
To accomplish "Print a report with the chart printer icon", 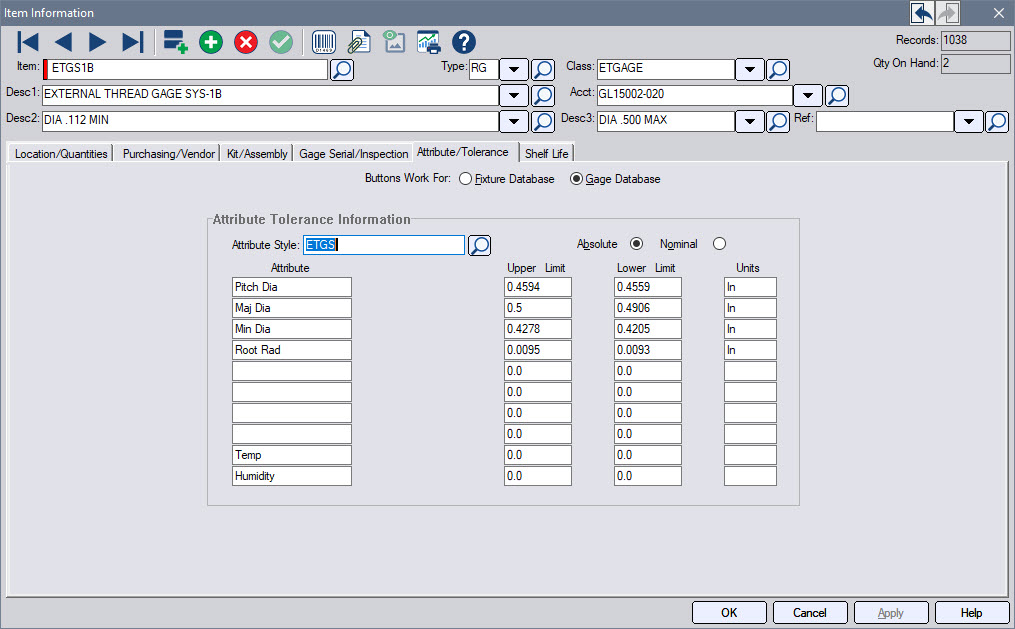I will click(x=429, y=41).
